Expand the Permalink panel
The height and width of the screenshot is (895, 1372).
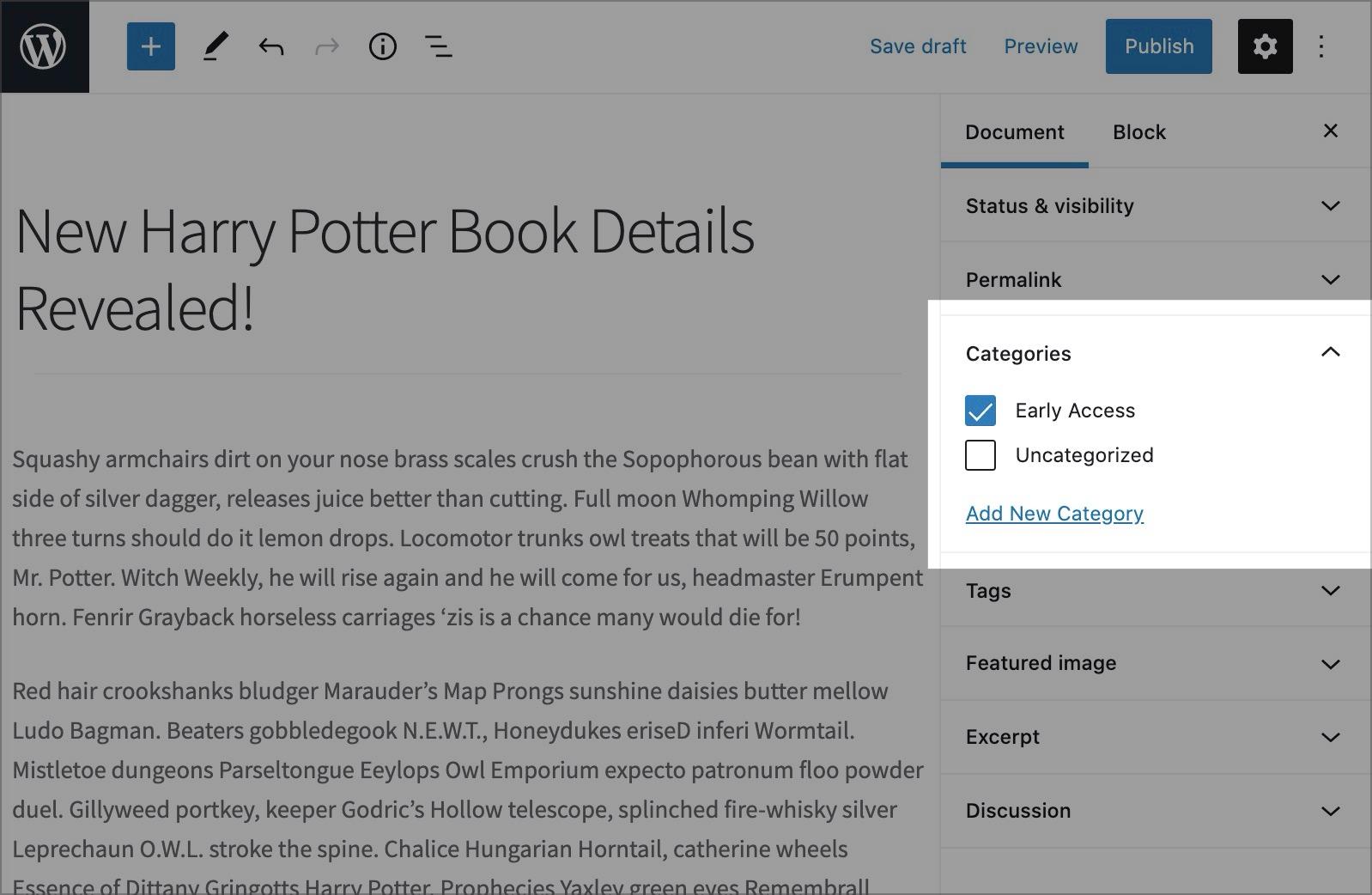1156,279
